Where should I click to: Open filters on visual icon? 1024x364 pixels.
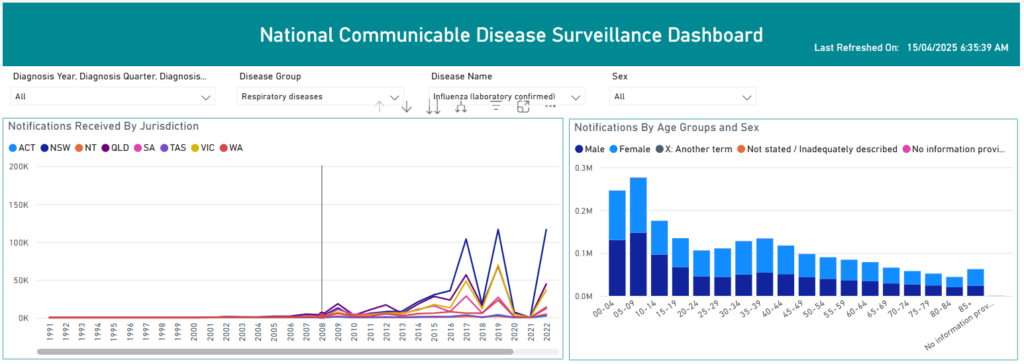[496, 107]
